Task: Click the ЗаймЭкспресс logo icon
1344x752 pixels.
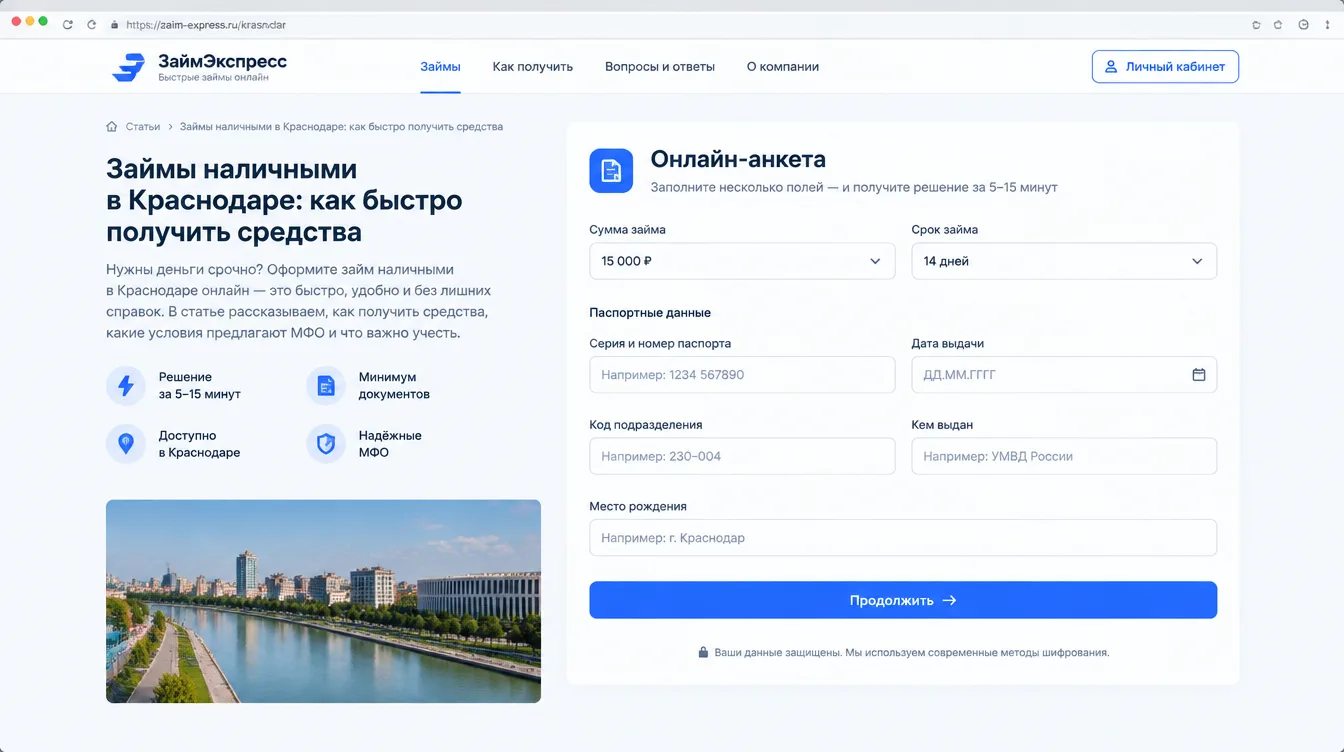Action: [128, 67]
